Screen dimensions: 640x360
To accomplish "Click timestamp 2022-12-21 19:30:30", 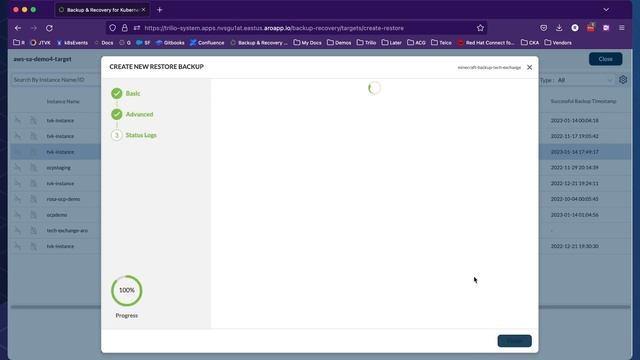I will point(574,246).
